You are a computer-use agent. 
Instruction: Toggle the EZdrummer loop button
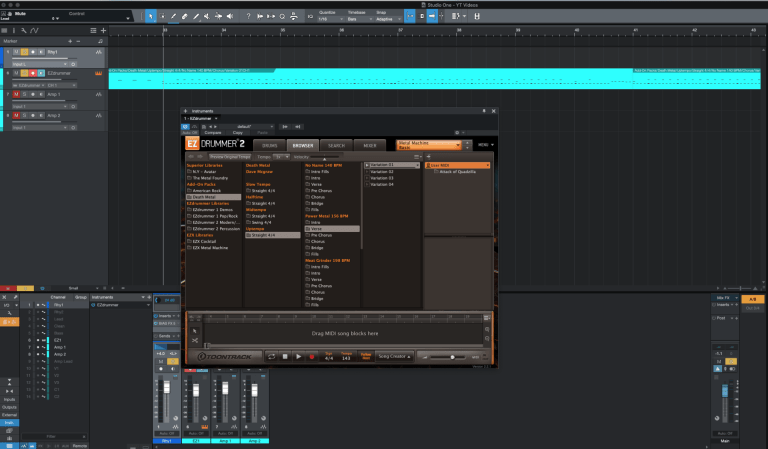271,356
